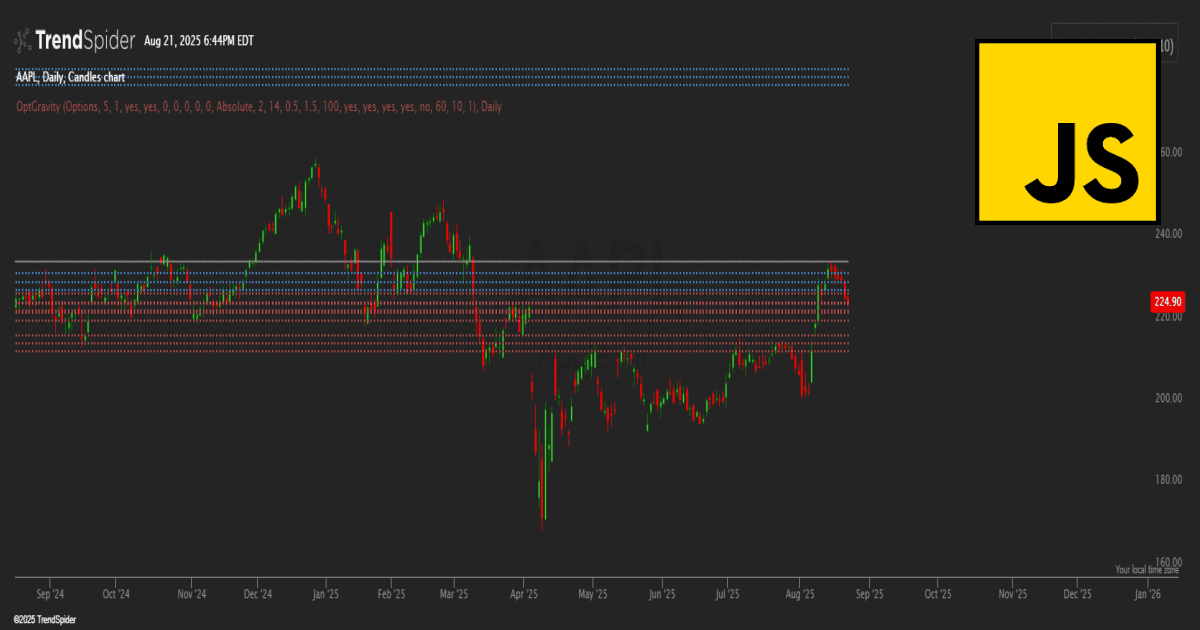Click the red 224.90 current price tag

click(x=1168, y=301)
